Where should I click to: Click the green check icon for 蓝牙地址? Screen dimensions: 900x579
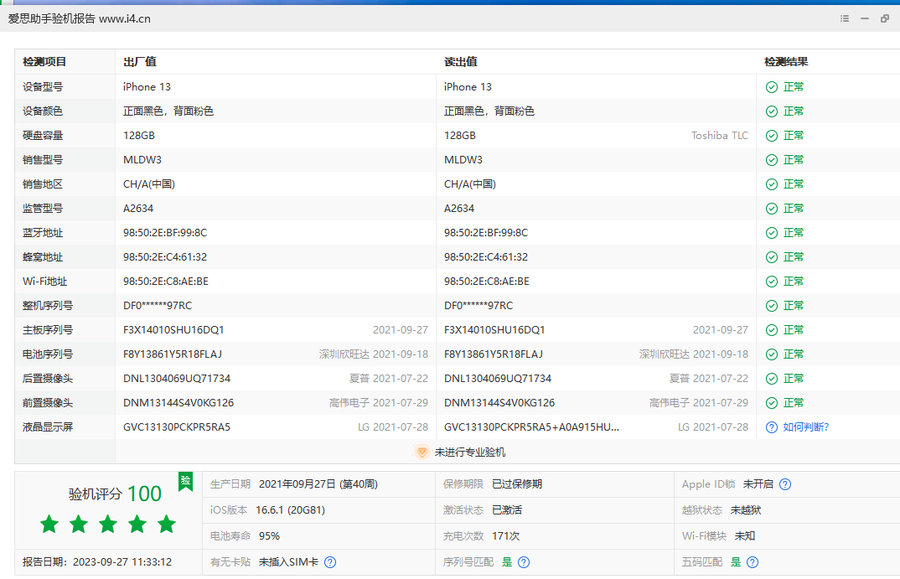[x=771, y=233]
